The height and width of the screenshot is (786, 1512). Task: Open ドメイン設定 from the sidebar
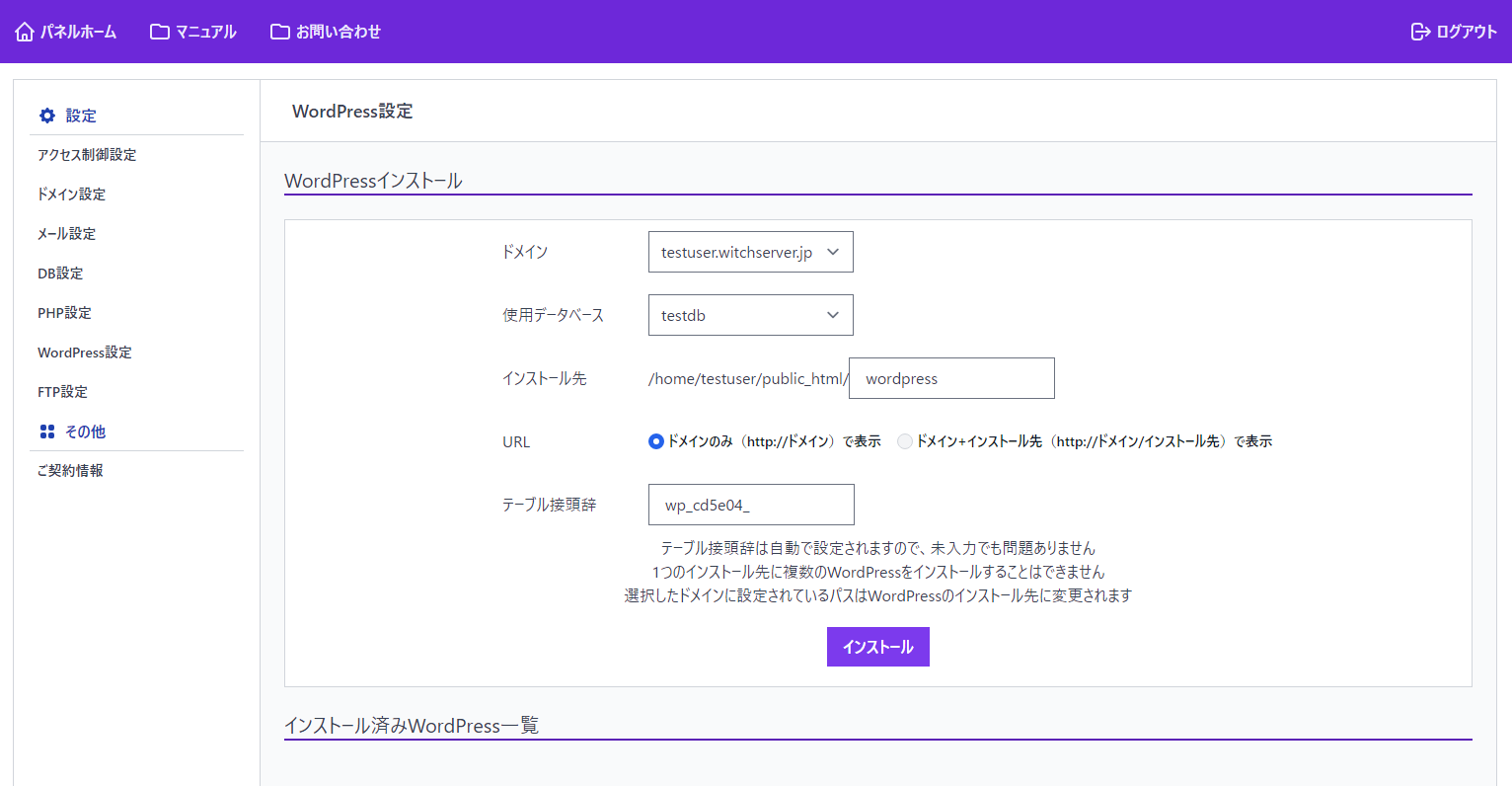click(x=71, y=195)
